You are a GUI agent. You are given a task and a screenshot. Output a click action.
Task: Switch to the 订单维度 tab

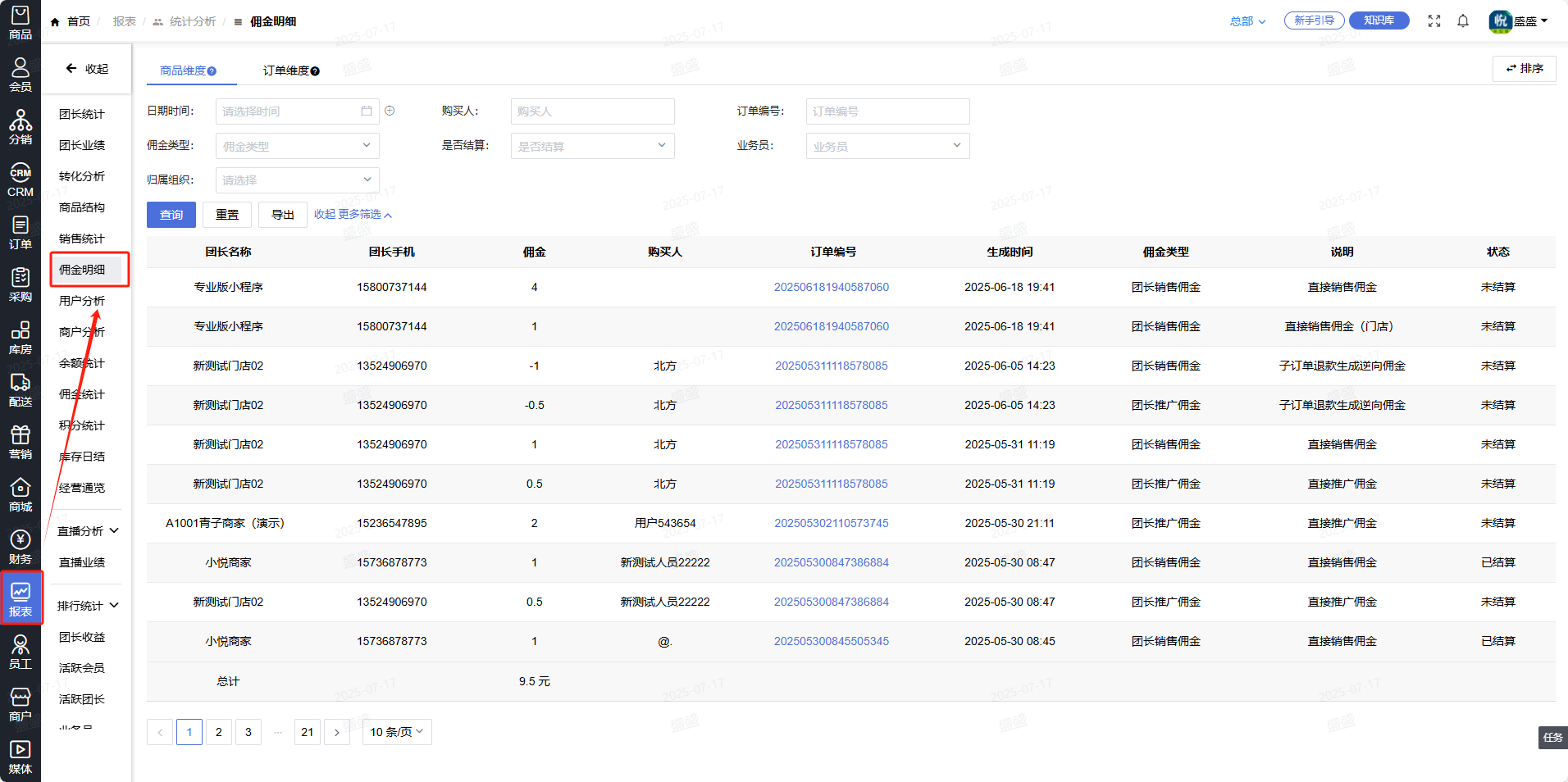pyautogui.click(x=285, y=71)
